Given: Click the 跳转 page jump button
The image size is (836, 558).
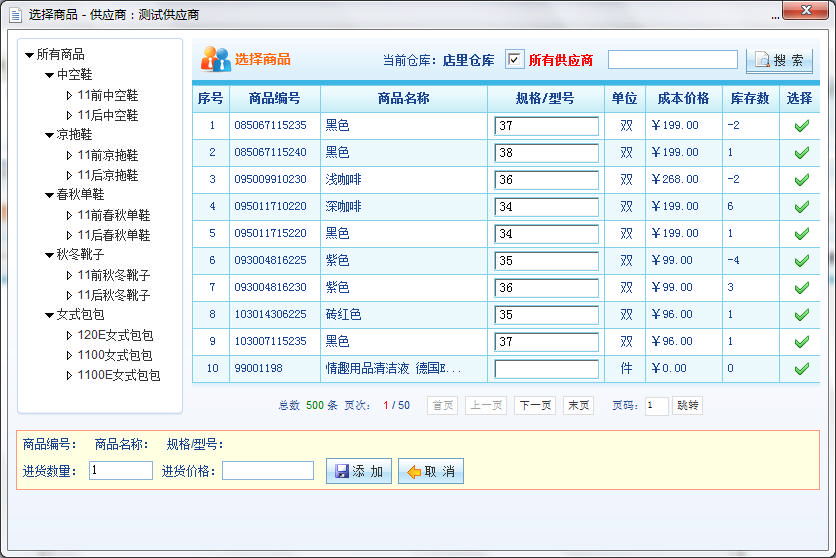Looking at the screenshot, I should coord(688,406).
